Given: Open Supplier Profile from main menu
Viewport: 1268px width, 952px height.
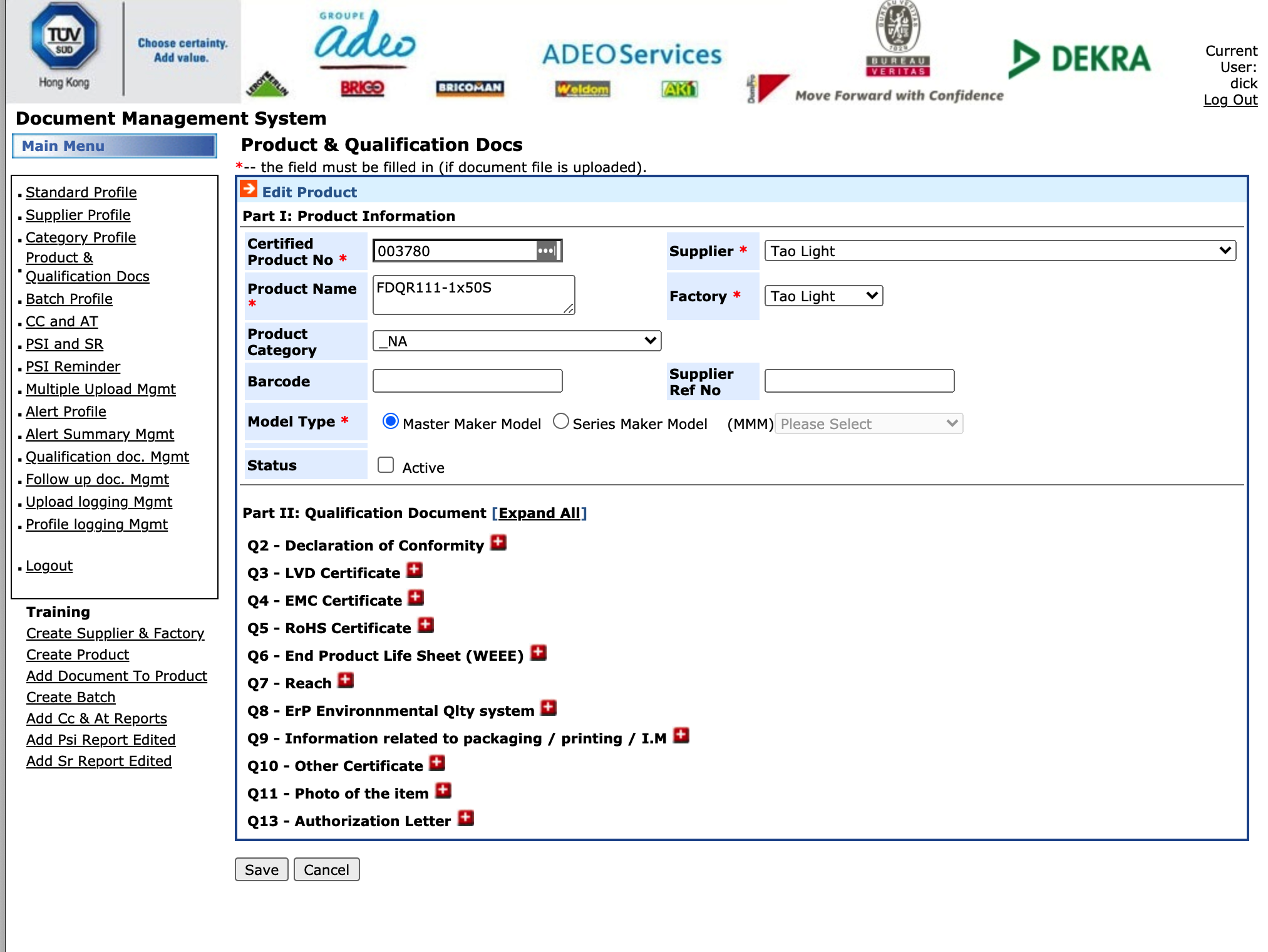Looking at the screenshot, I should (78, 215).
